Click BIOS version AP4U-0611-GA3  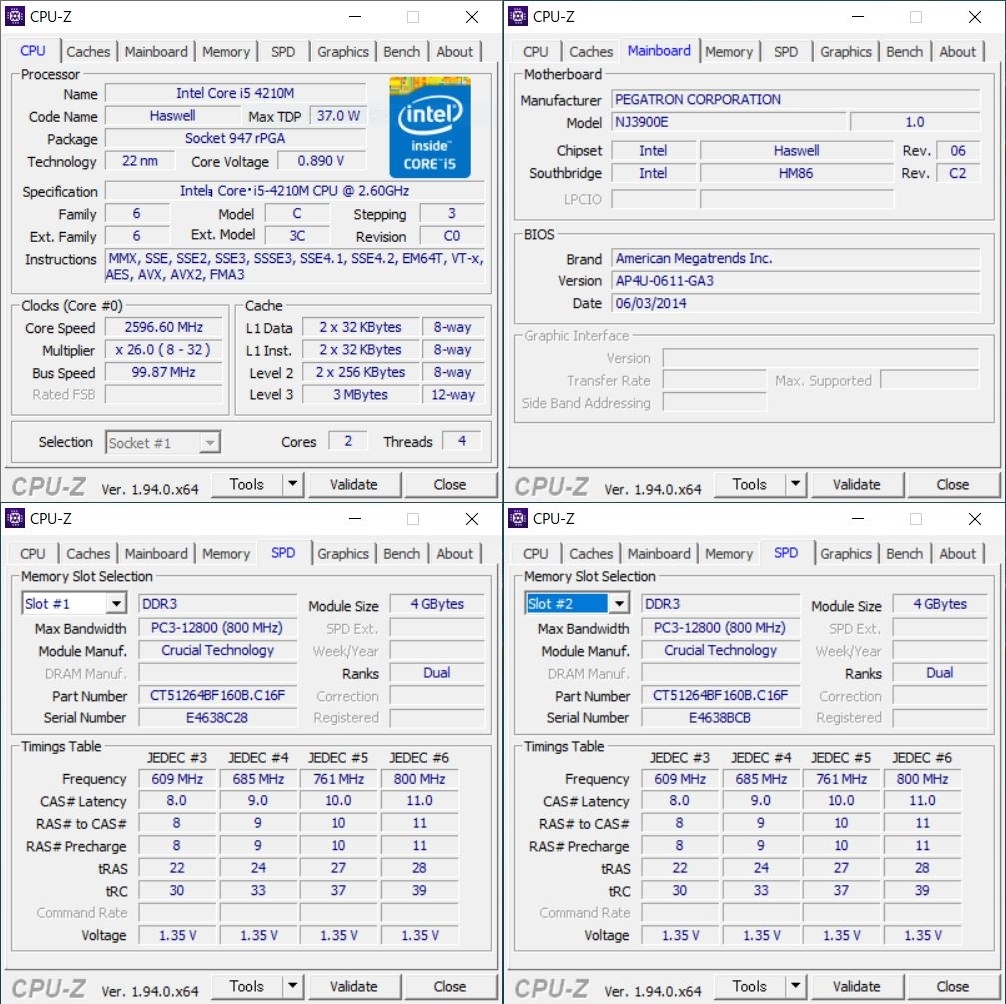point(796,281)
